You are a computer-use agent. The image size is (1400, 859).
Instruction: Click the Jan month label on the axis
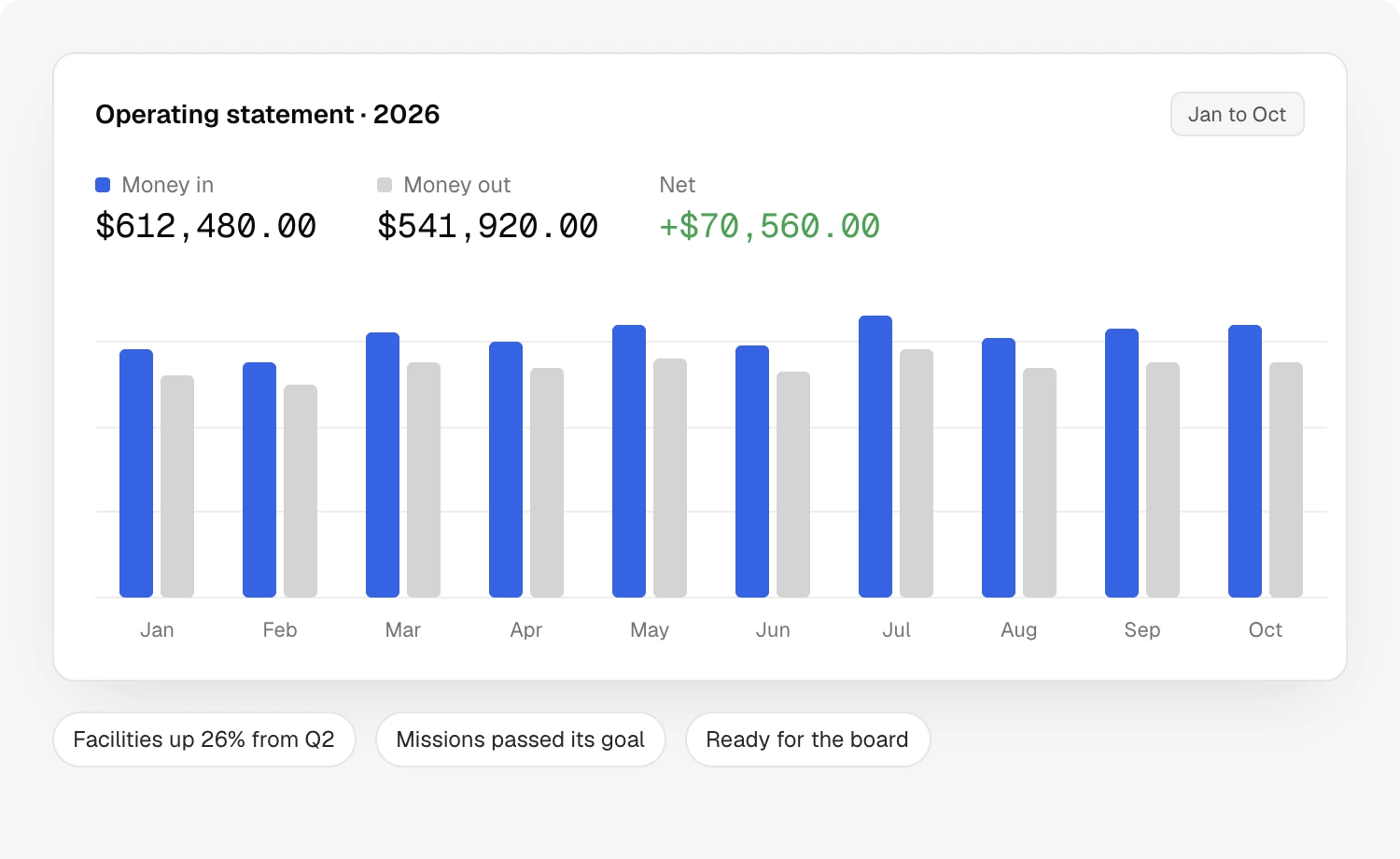click(157, 630)
